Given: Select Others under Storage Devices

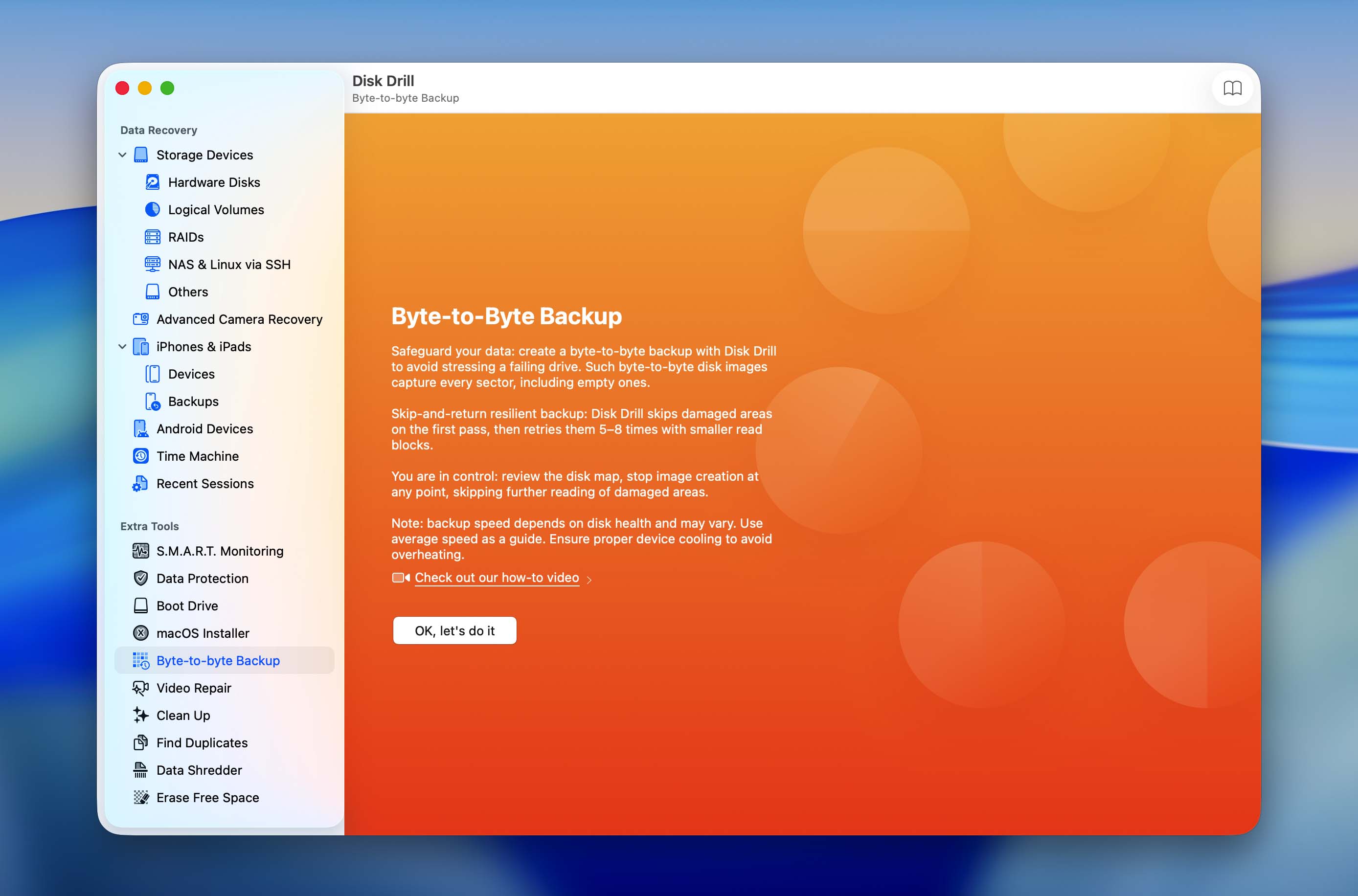Looking at the screenshot, I should [x=225, y=292].
